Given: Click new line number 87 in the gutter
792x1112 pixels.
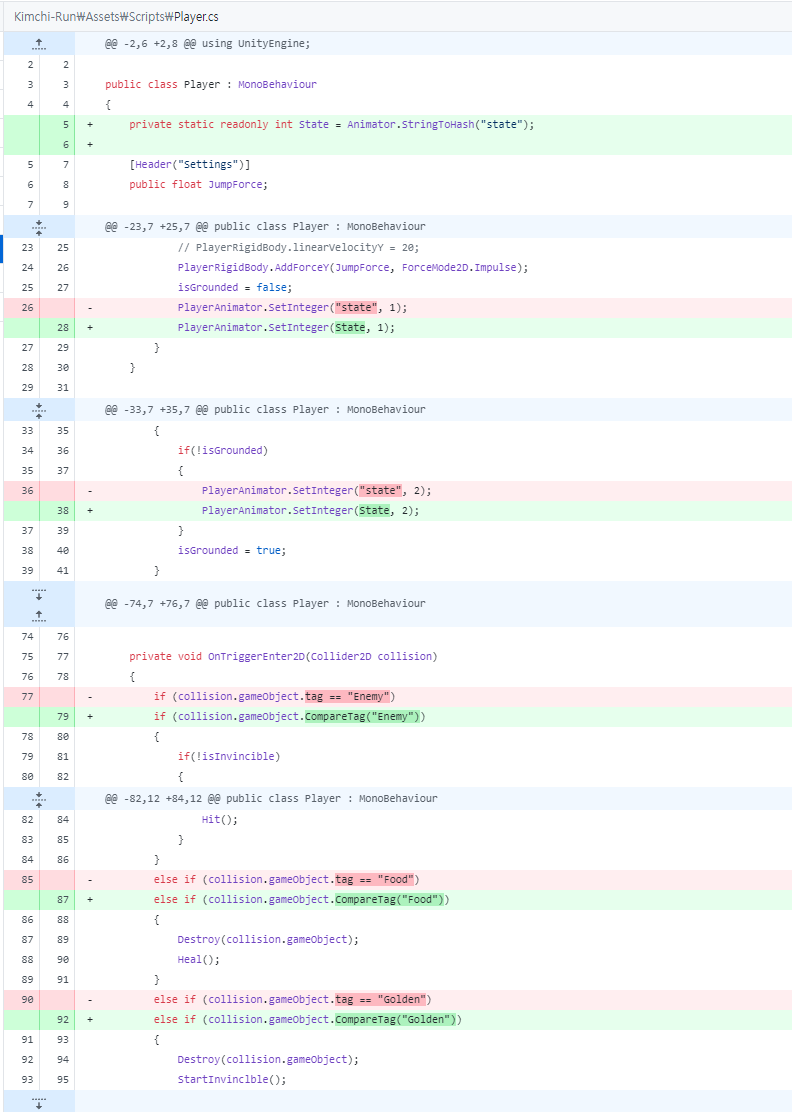Looking at the screenshot, I should point(63,899).
